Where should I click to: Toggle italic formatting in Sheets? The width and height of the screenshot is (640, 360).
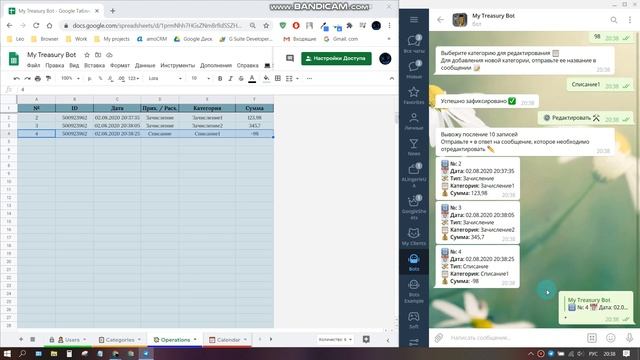tap(231, 78)
